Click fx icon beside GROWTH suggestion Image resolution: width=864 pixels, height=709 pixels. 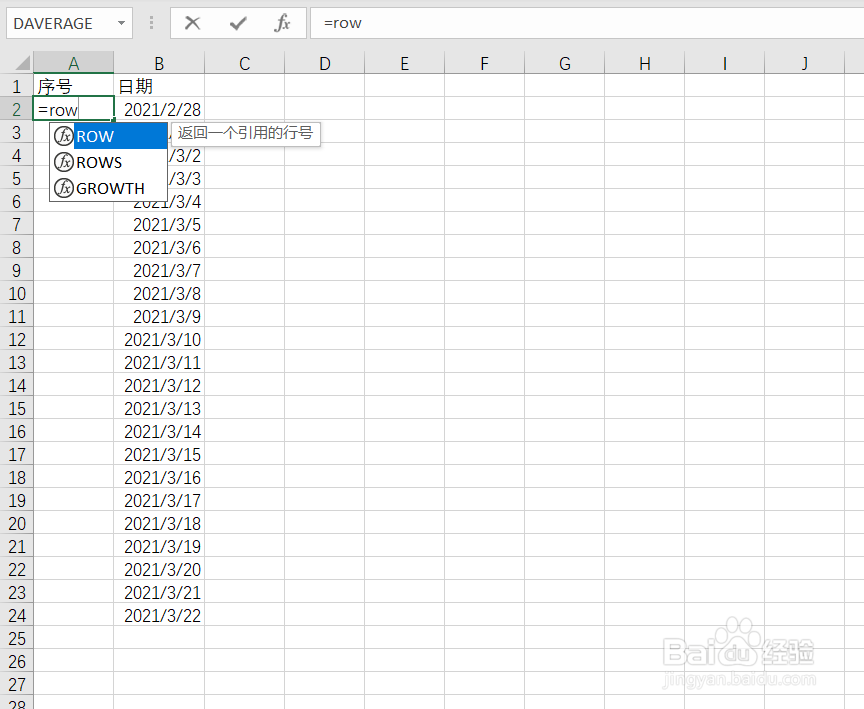(64, 188)
